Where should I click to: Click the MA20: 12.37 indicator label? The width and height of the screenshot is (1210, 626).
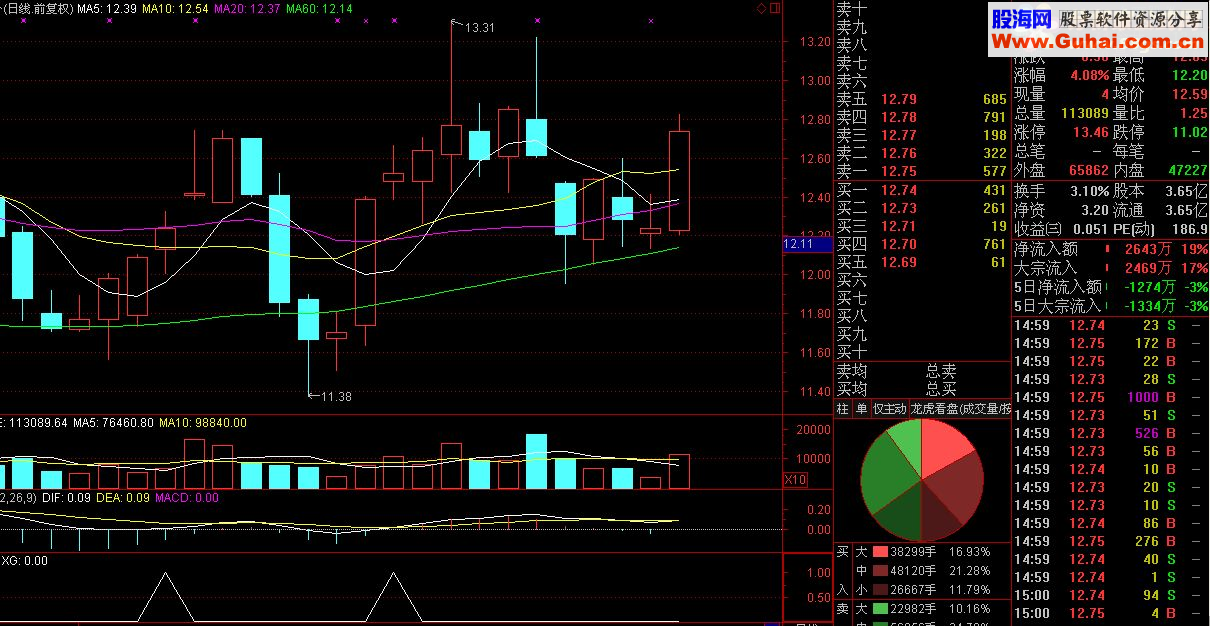[x=247, y=9]
